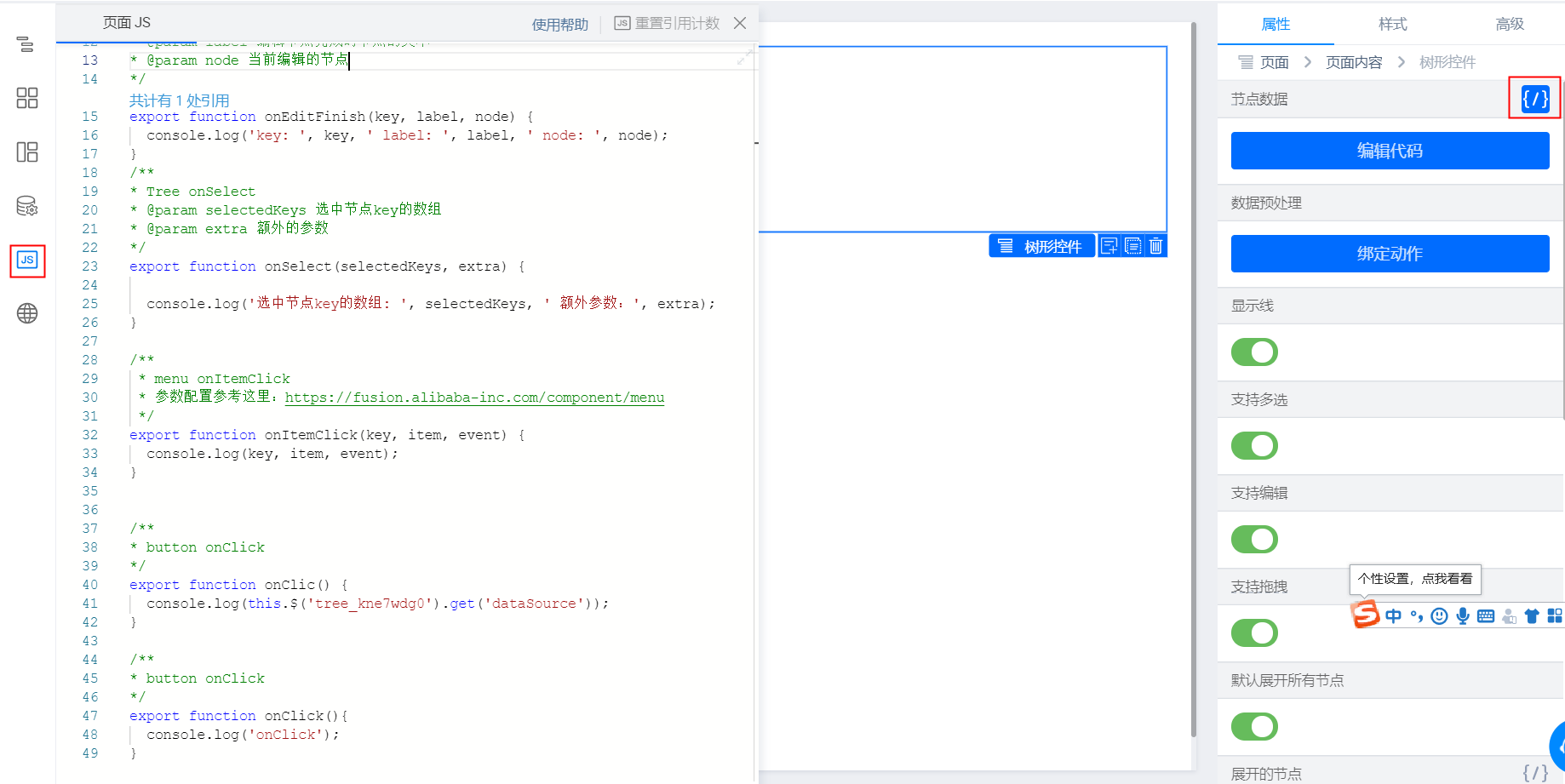Open the component library grid icon
This screenshot has height=784, width=1565.
pos(27,98)
